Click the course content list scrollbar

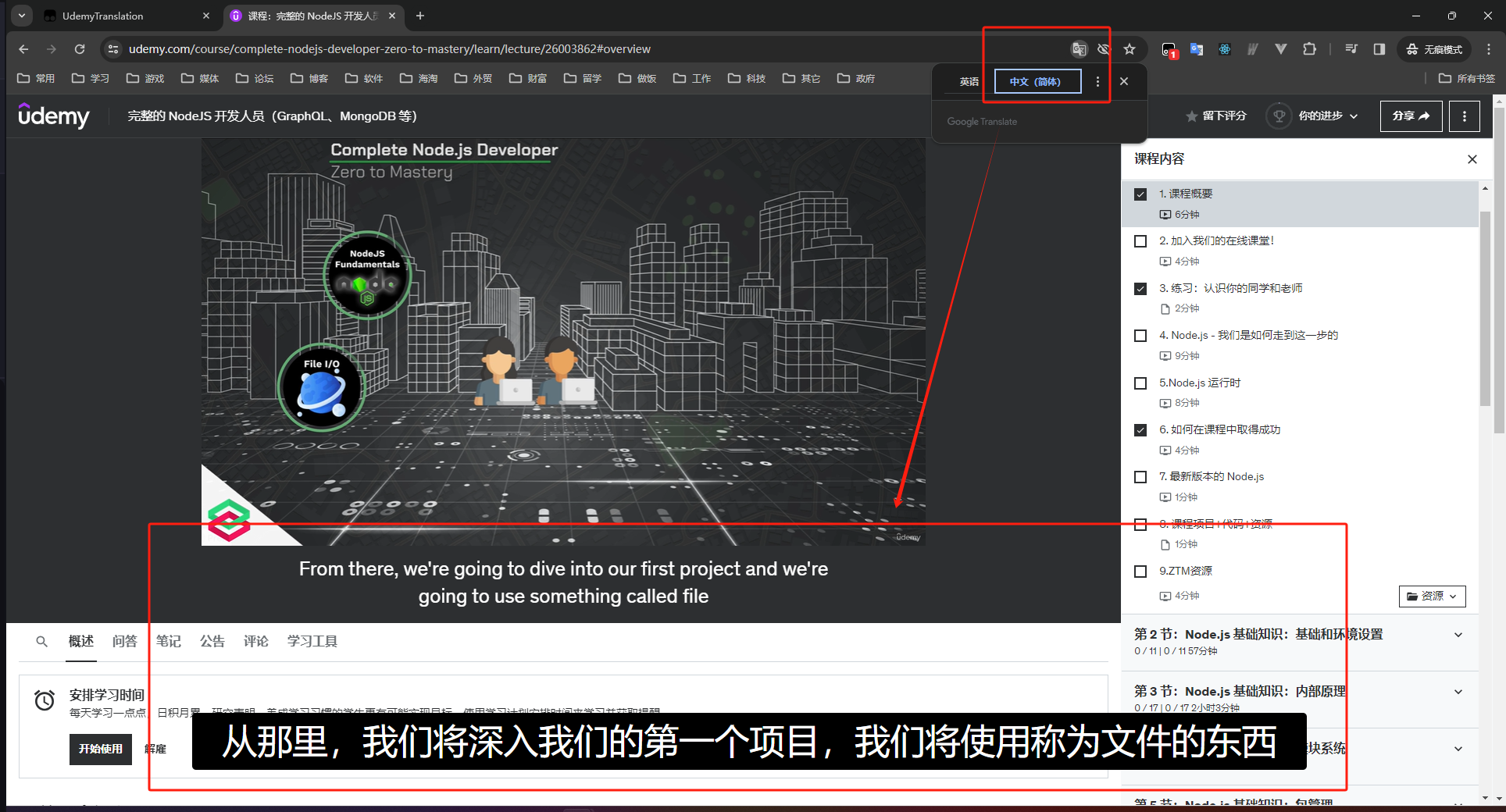(x=1485, y=308)
